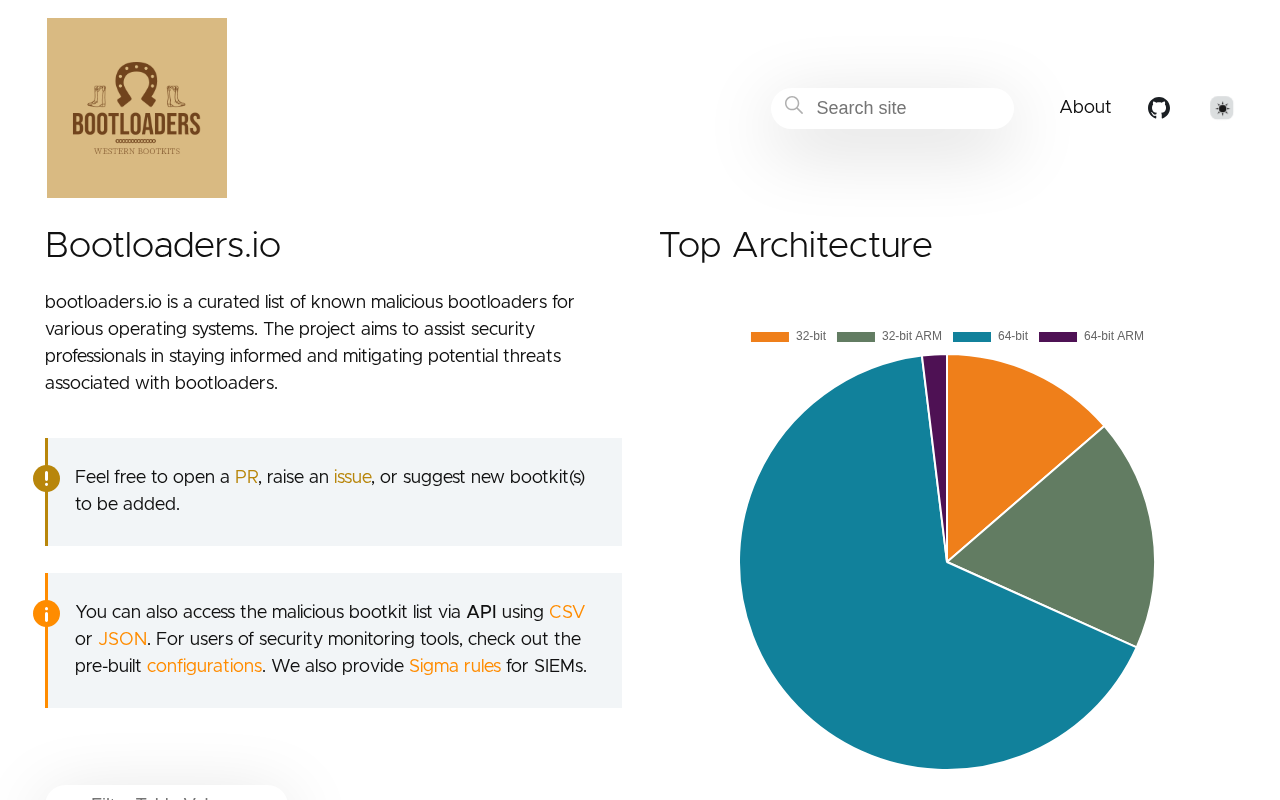Click the search magnifier icon
Screen dimensions: 1280x800
(x=794, y=106)
